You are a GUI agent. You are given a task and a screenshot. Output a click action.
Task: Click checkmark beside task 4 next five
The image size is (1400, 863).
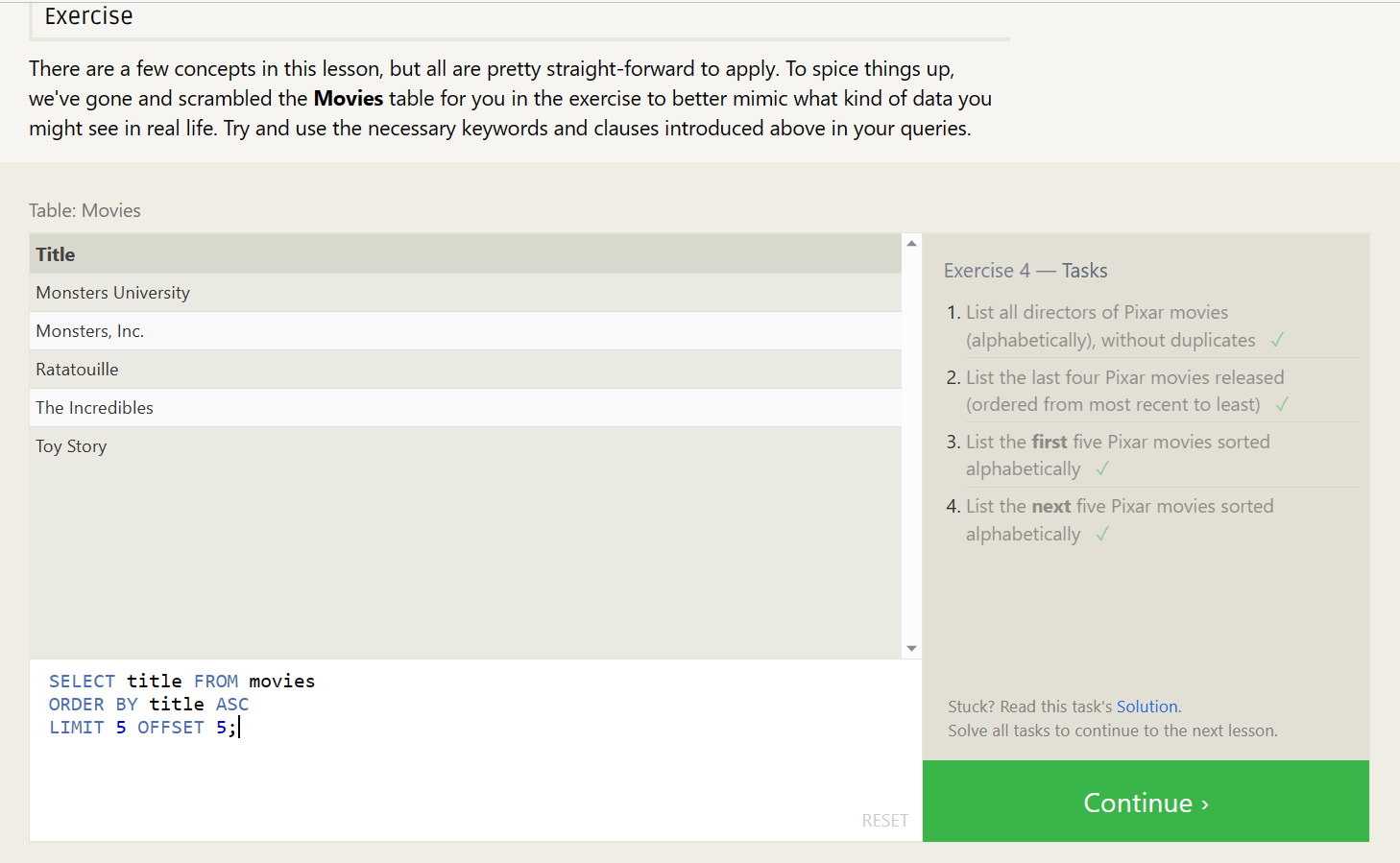1102,534
